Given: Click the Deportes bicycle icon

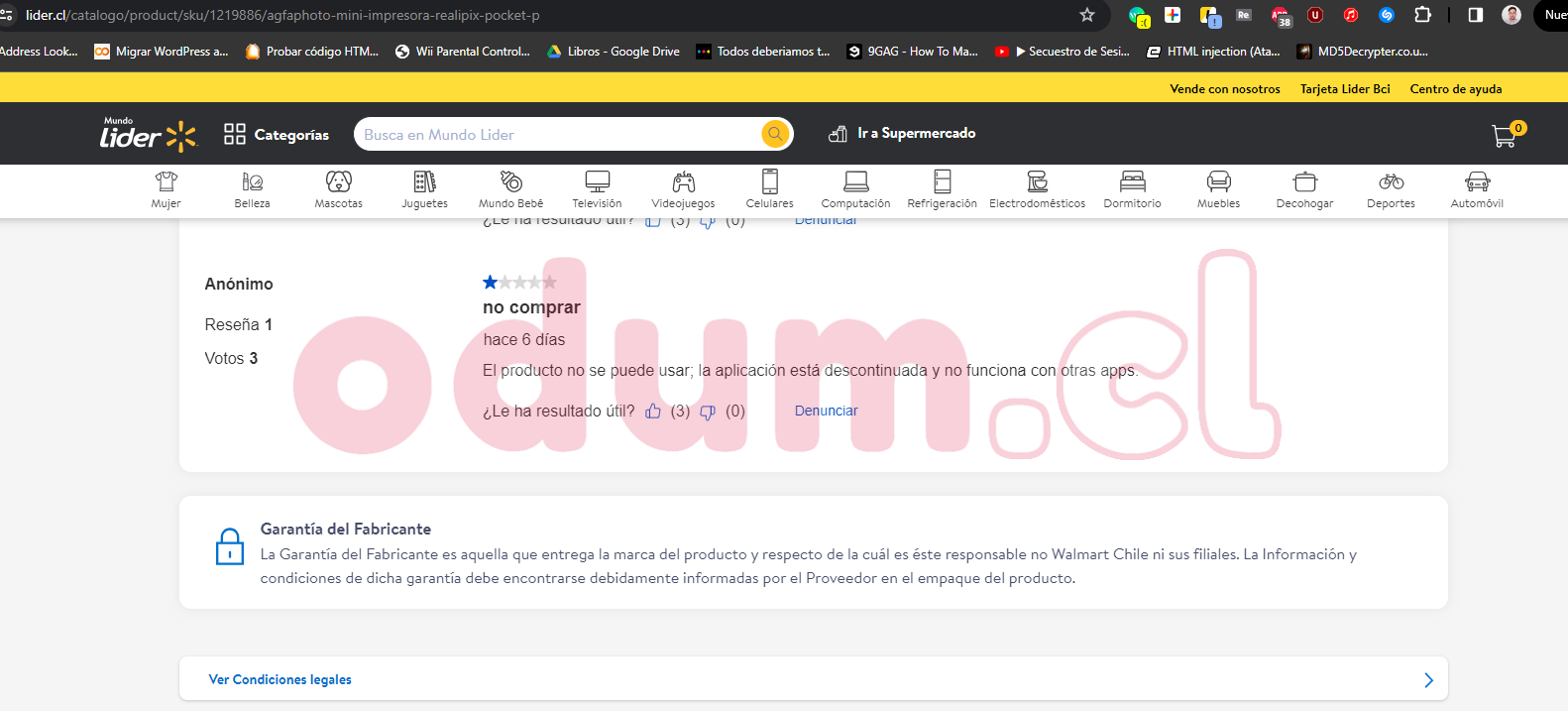Looking at the screenshot, I should click(1391, 182).
